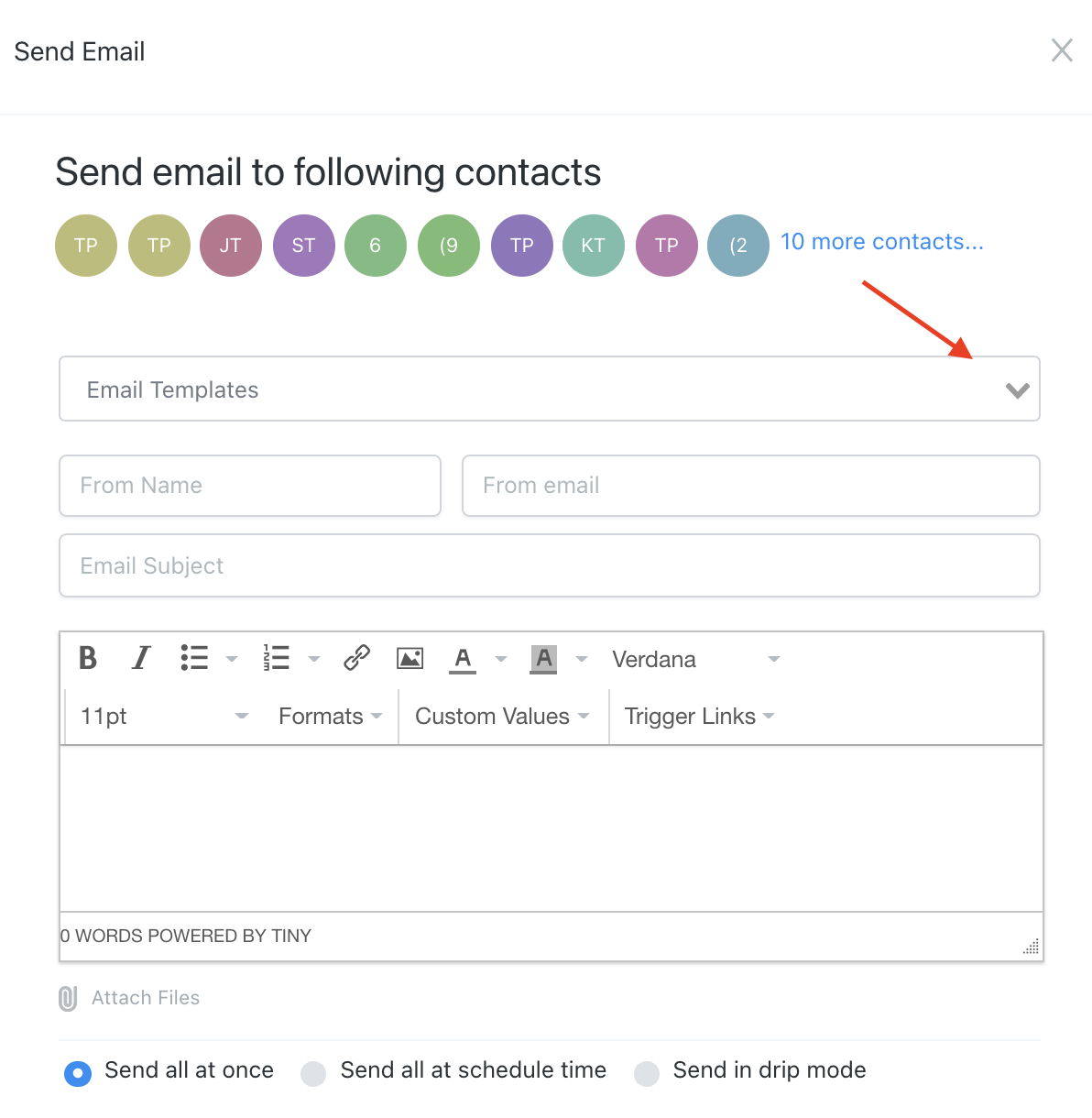Open the Verdana font family dropdown
Screen dimensions: 1092x1118
click(695, 659)
